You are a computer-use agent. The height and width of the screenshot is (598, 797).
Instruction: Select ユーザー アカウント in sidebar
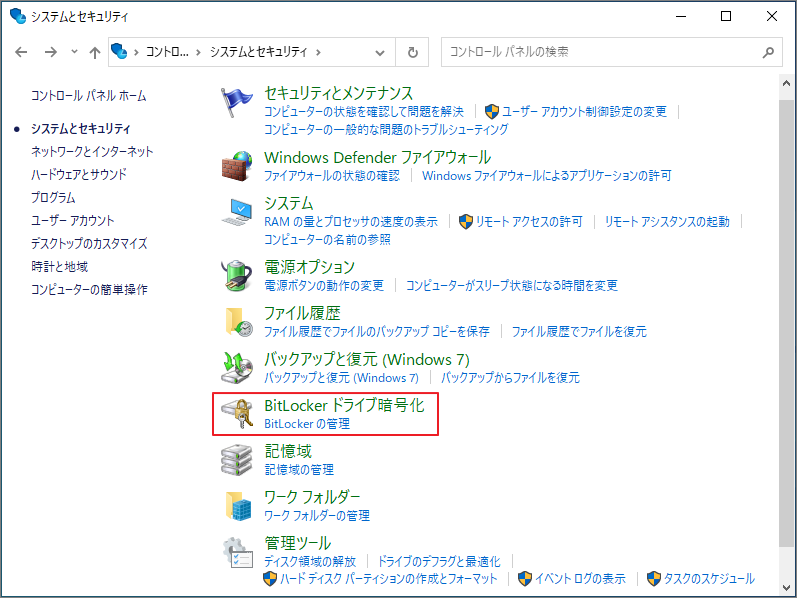[73, 220]
